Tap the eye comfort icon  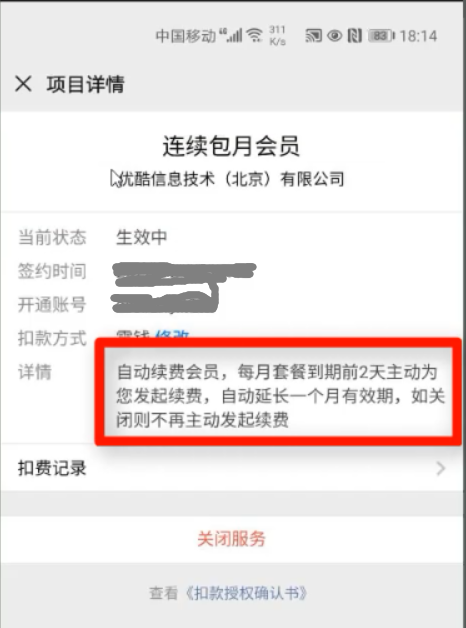coord(335,36)
